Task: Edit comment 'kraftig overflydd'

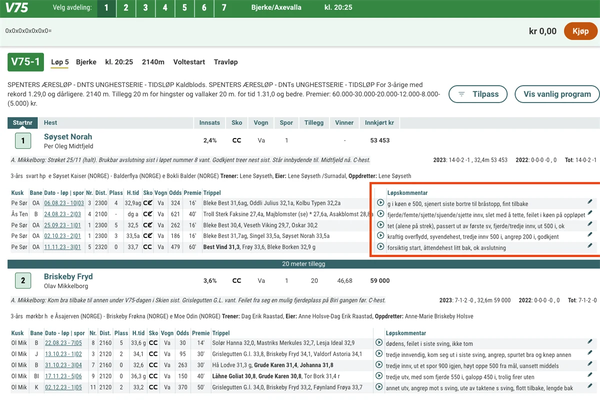Action: 590,235
